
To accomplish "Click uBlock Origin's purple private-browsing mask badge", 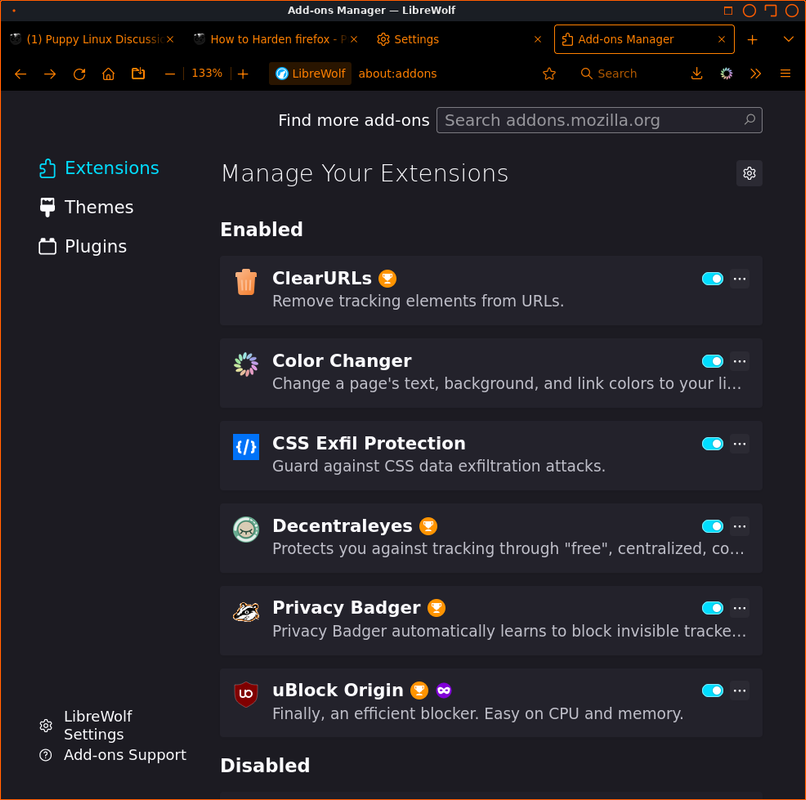I will [444, 690].
